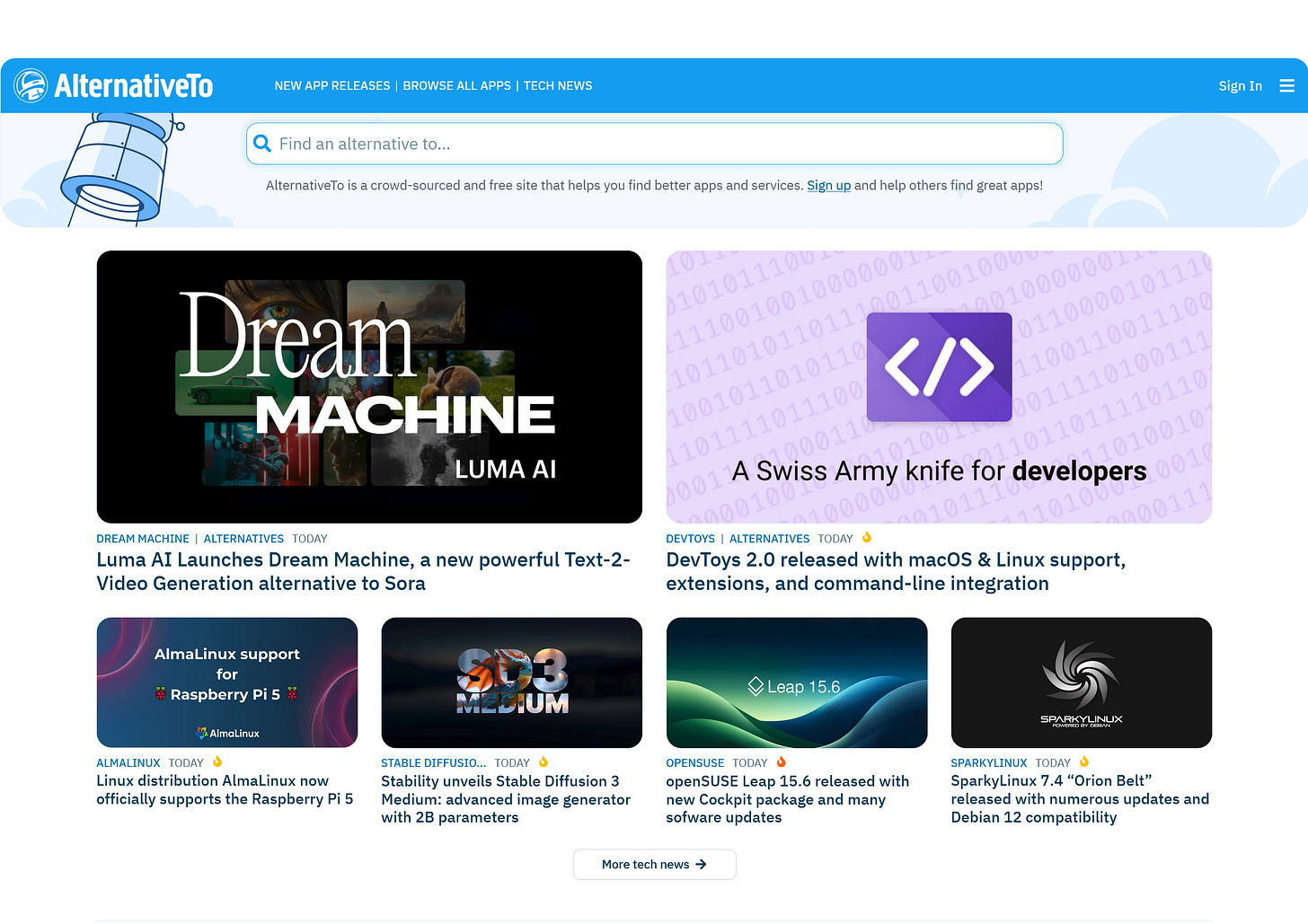This screenshot has height=924, width=1308.
Task: Click the AlternativeTo logo icon
Action: (31, 85)
